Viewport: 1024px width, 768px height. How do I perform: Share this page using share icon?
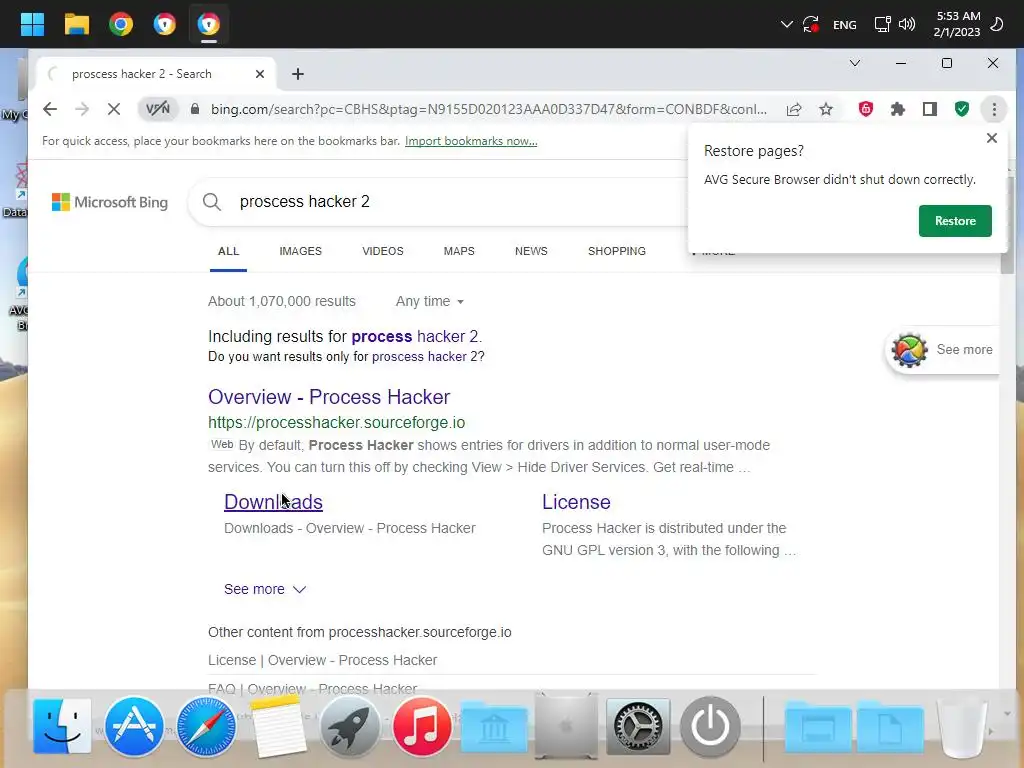click(x=794, y=109)
